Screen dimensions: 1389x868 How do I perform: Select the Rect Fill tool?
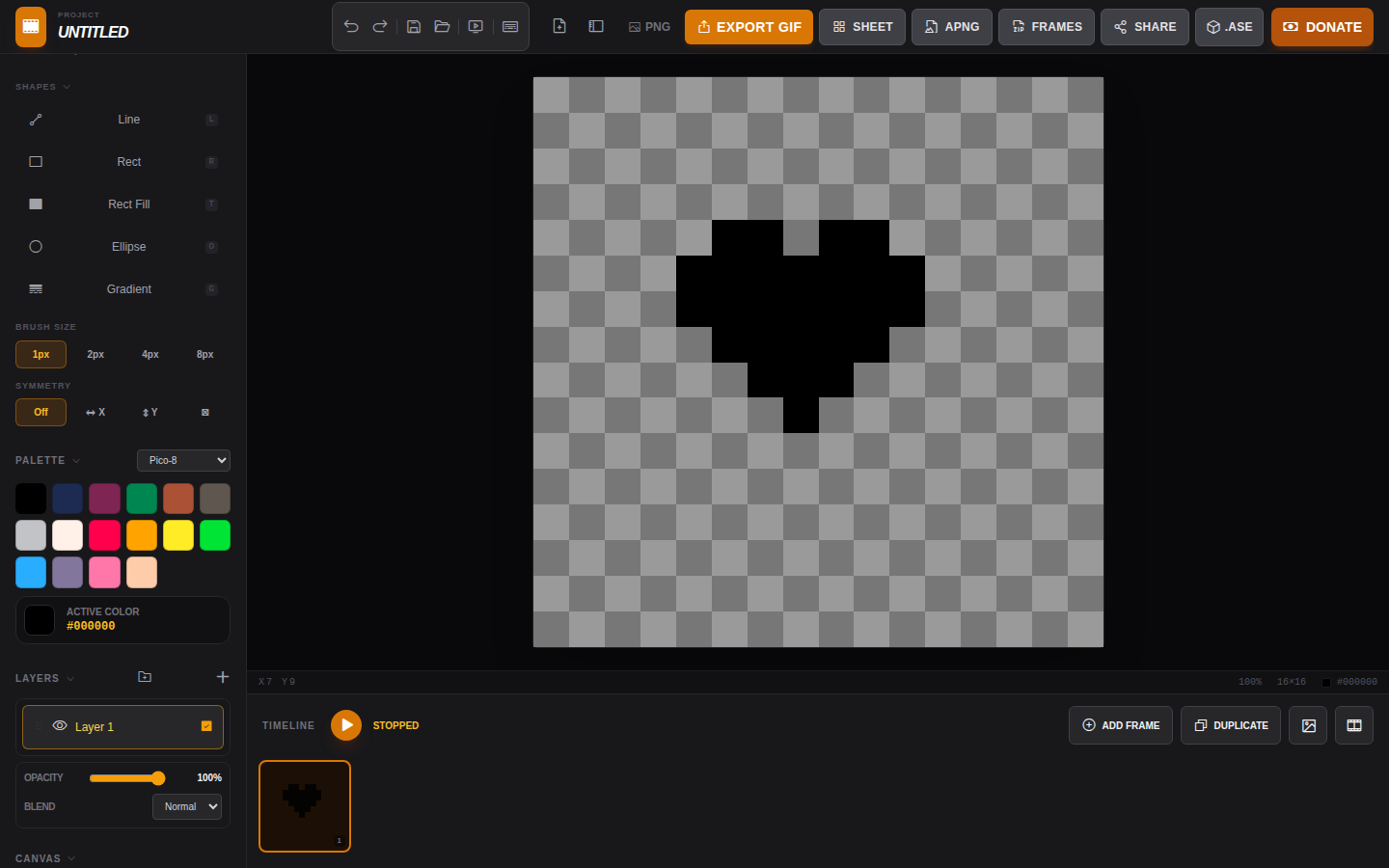[123, 204]
